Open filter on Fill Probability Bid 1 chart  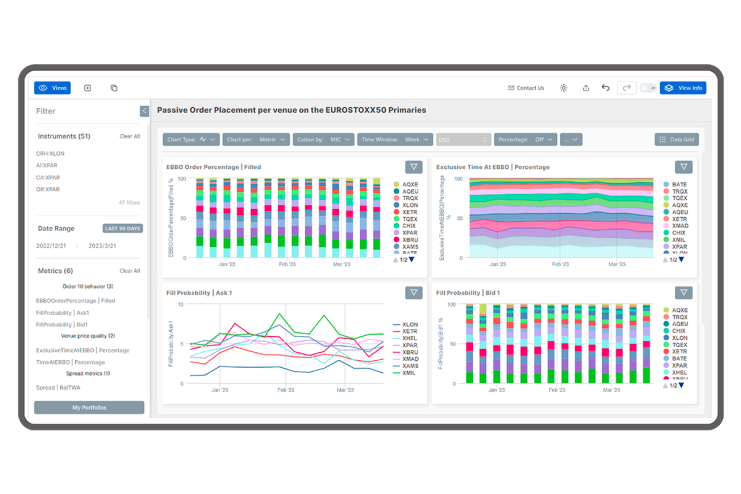point(683,293)
